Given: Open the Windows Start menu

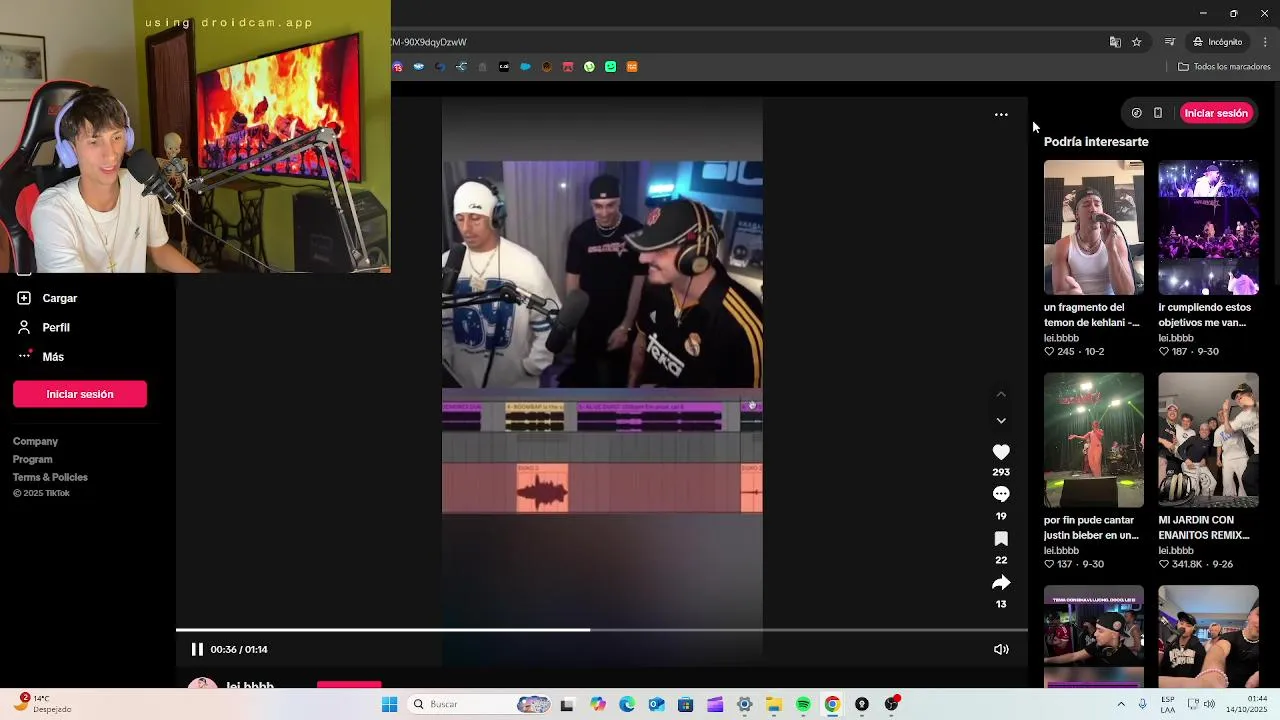Looking at the screenshot, I should [389, 704].
